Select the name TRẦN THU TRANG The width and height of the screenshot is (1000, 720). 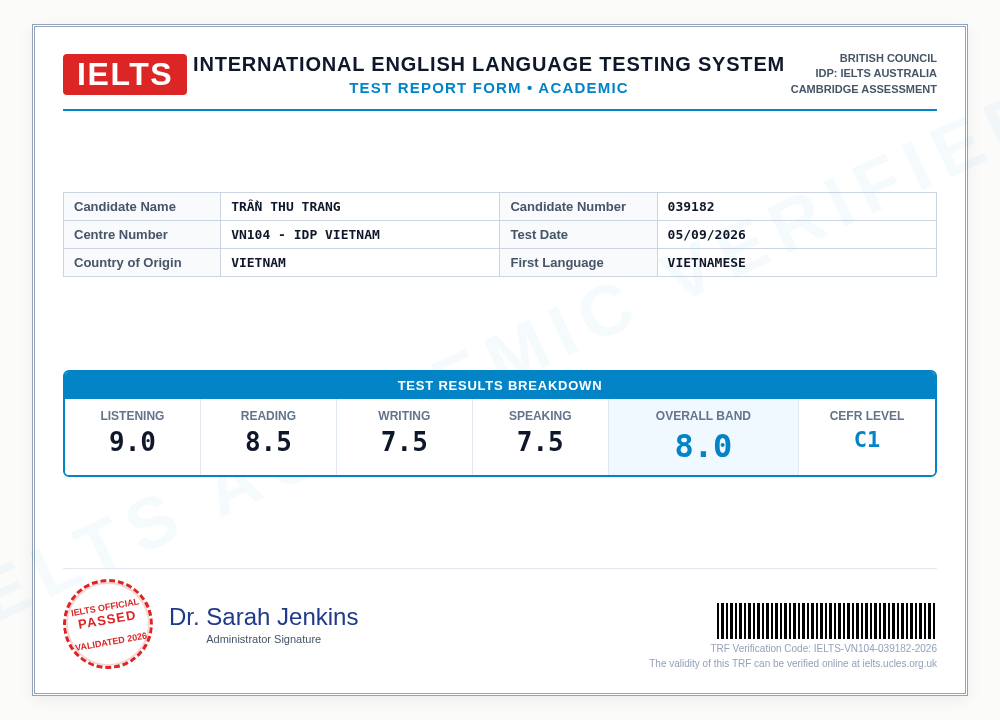point(286,207)
